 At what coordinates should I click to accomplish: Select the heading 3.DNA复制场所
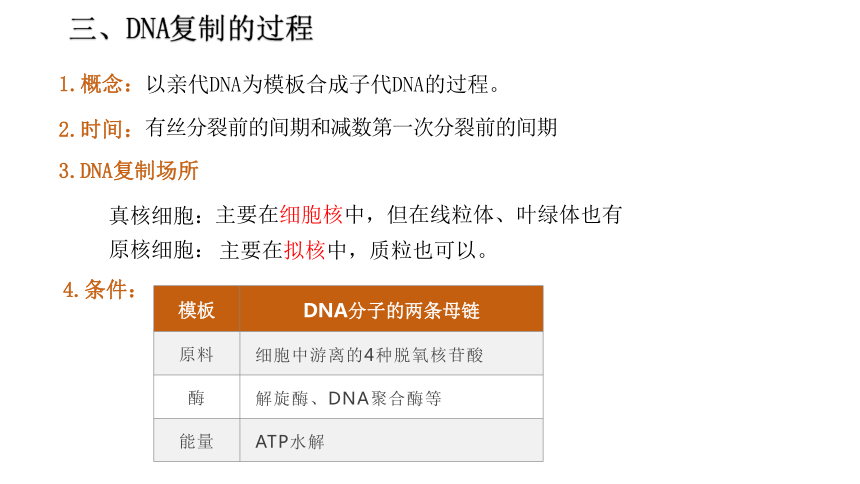pos(128,171)
